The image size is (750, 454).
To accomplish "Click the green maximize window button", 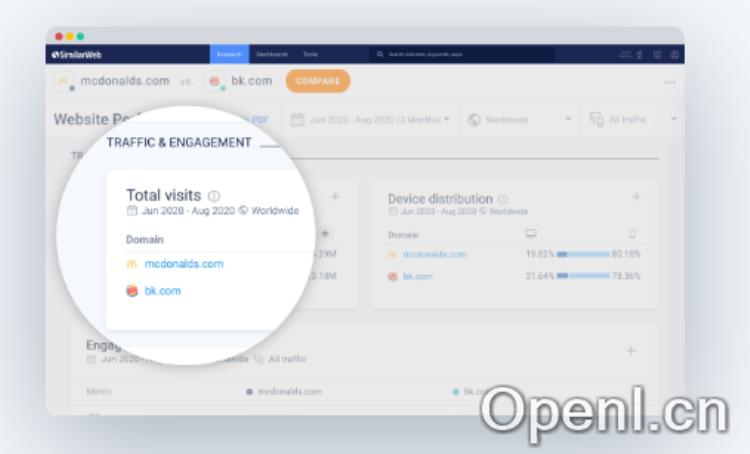I will pyautogui.click(x=80, y=36).
